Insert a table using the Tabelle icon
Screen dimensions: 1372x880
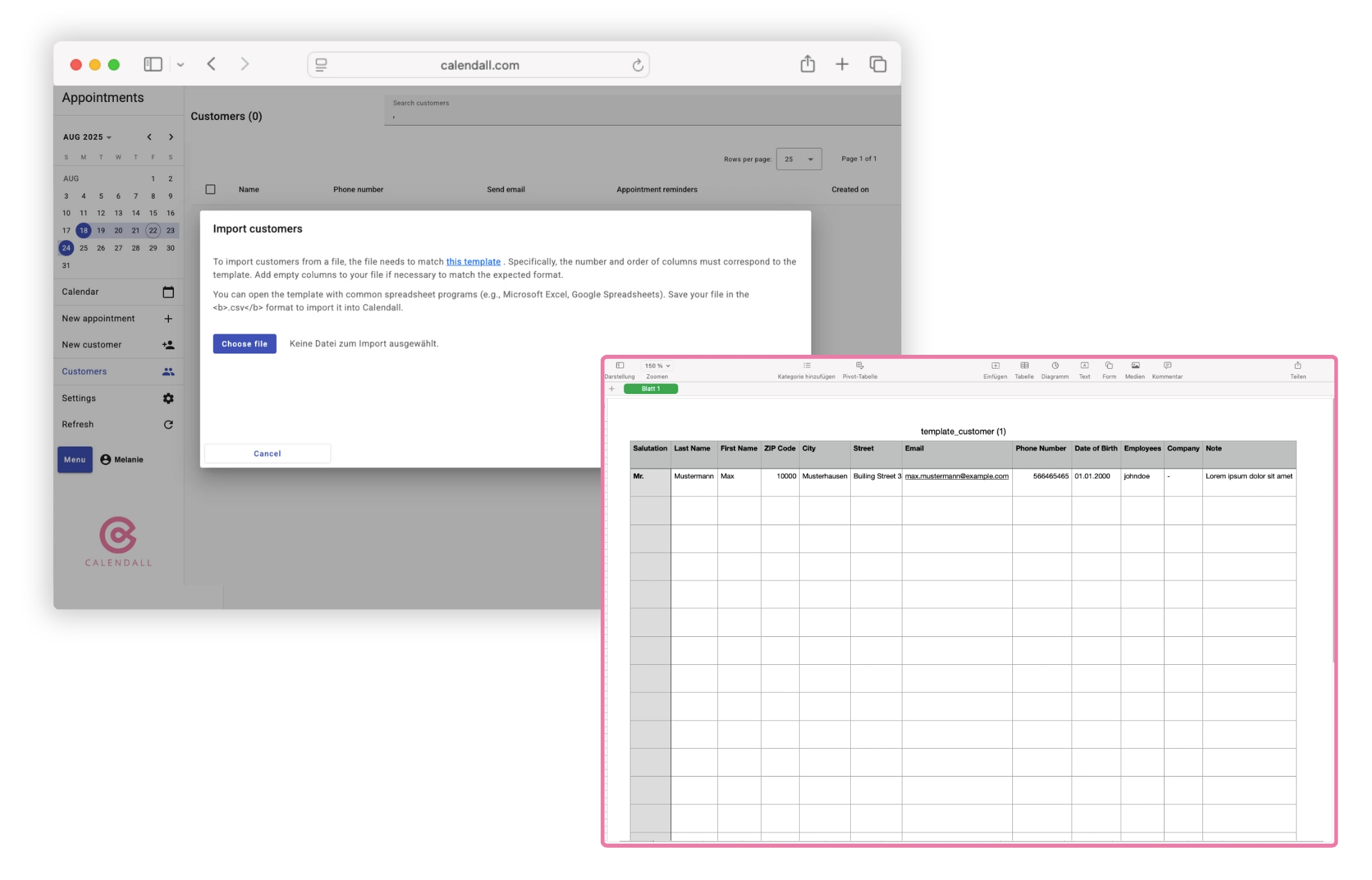(x=1025, y=367)
